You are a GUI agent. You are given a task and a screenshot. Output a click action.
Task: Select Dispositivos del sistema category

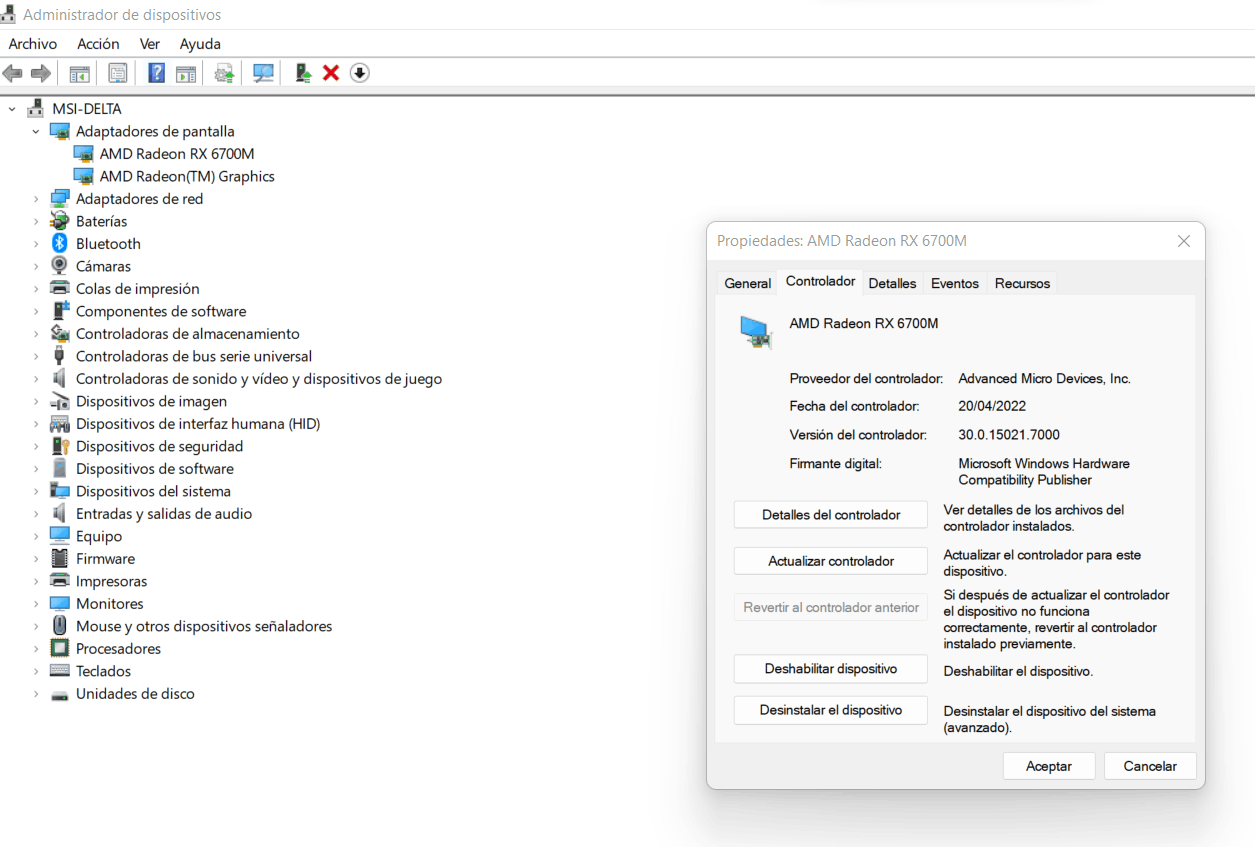(x=153, y=491)
